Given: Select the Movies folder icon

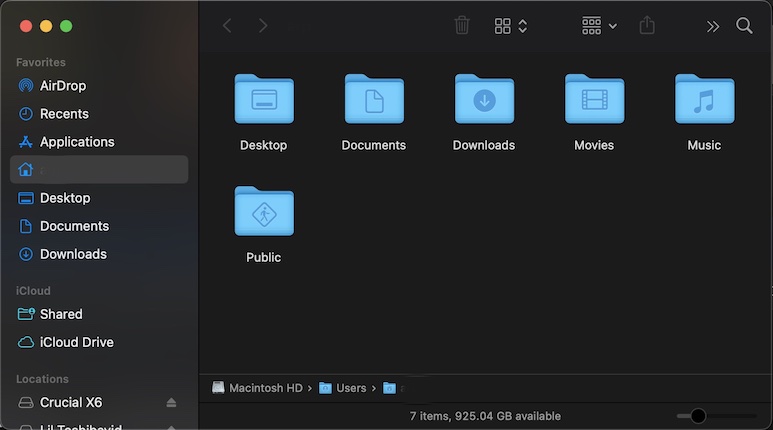Looking at the screenshot, I should (595, 99).
